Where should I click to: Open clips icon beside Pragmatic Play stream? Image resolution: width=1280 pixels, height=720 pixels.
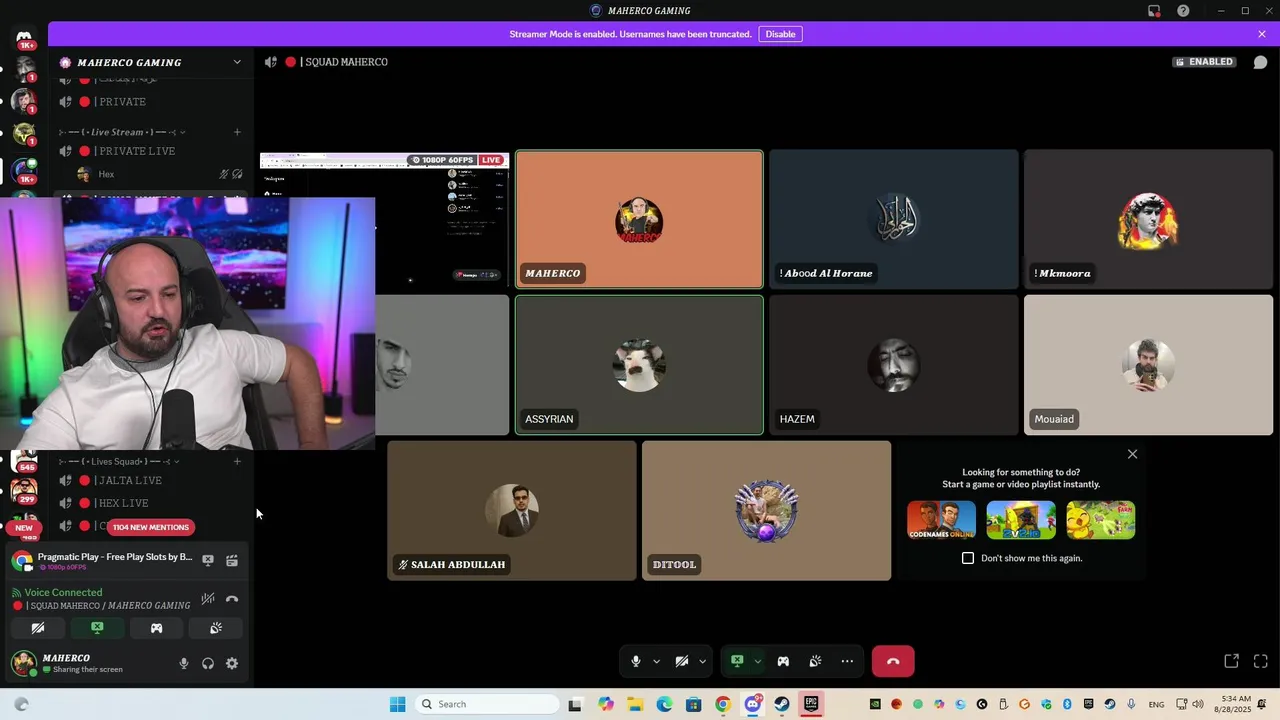click(232, 561)
